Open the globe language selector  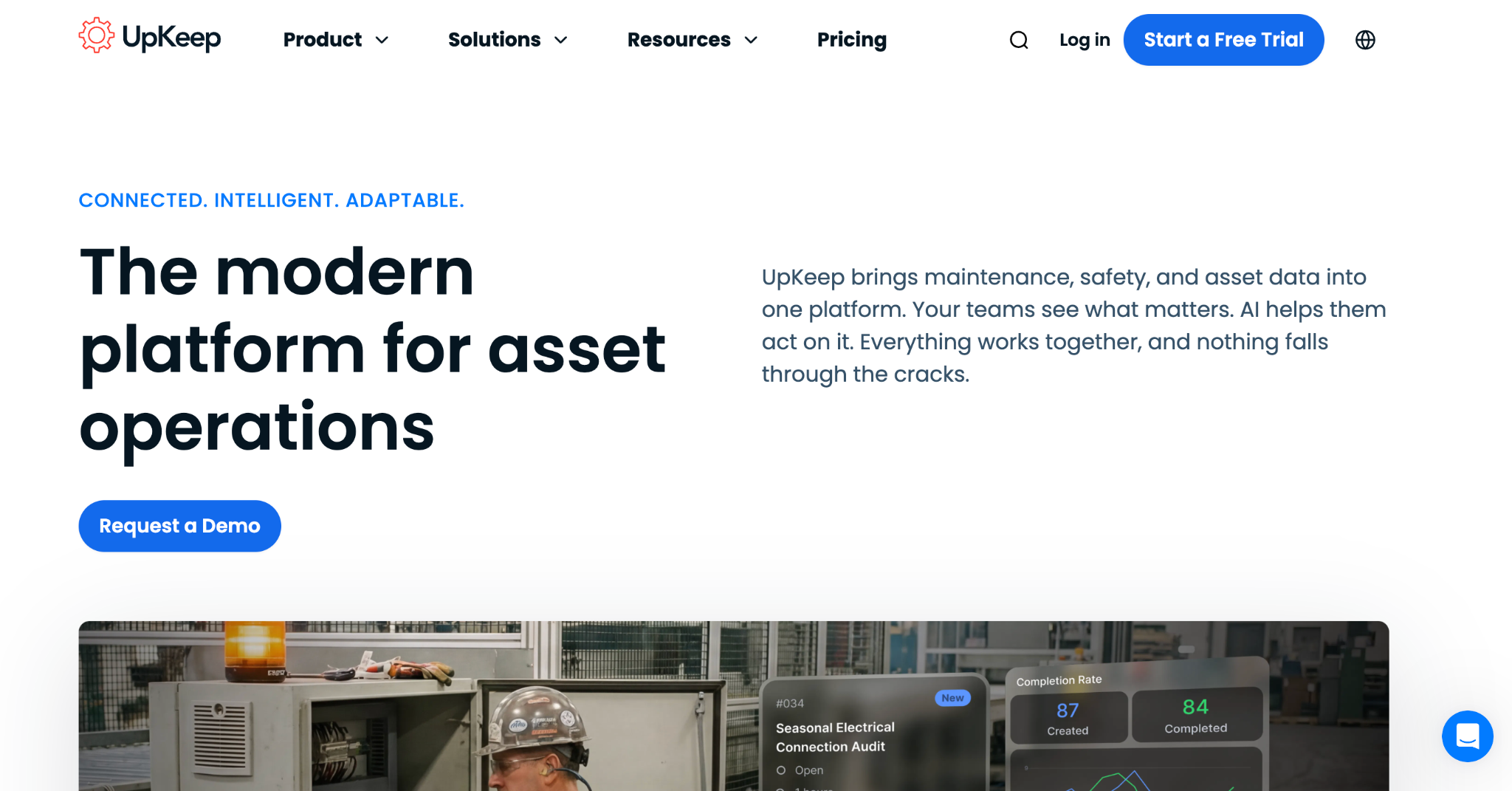[x=1365, y=40]
